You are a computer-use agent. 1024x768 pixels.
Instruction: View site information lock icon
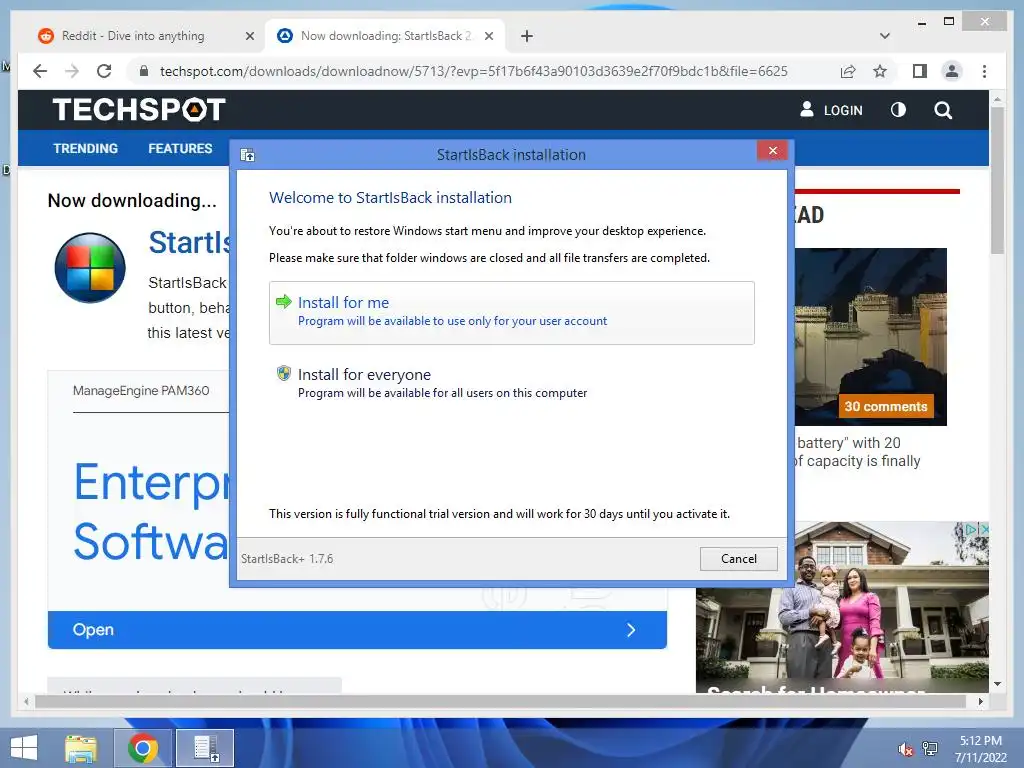coord(144,71)
